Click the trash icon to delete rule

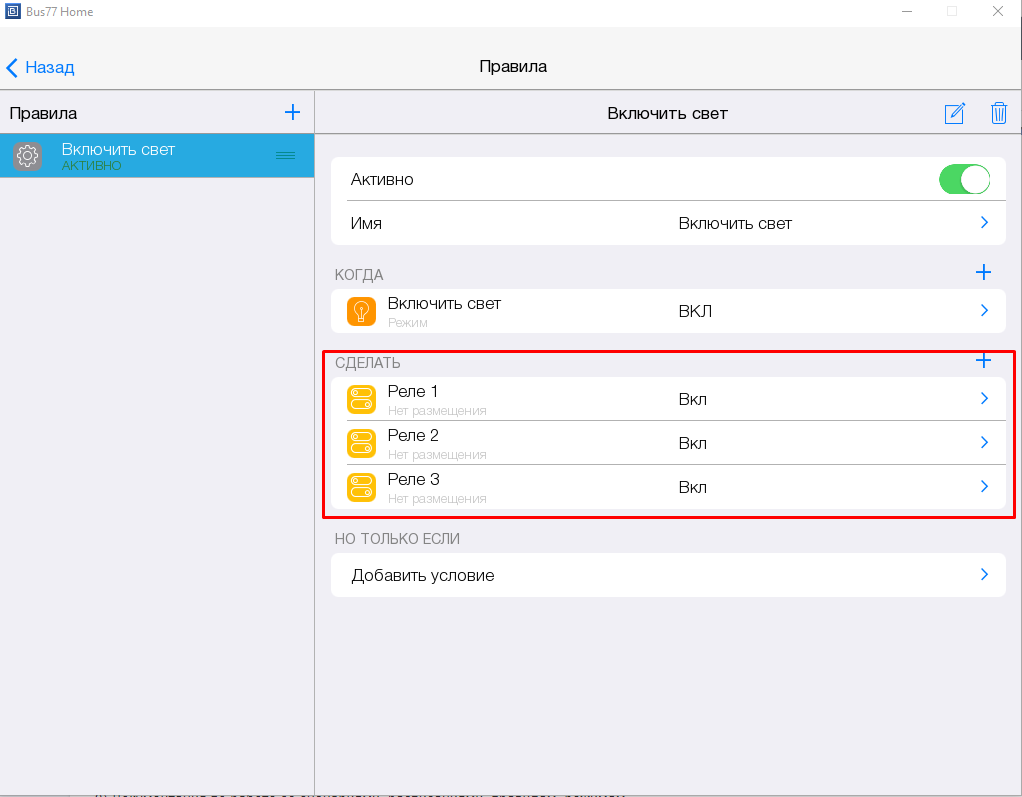[998, 113]
